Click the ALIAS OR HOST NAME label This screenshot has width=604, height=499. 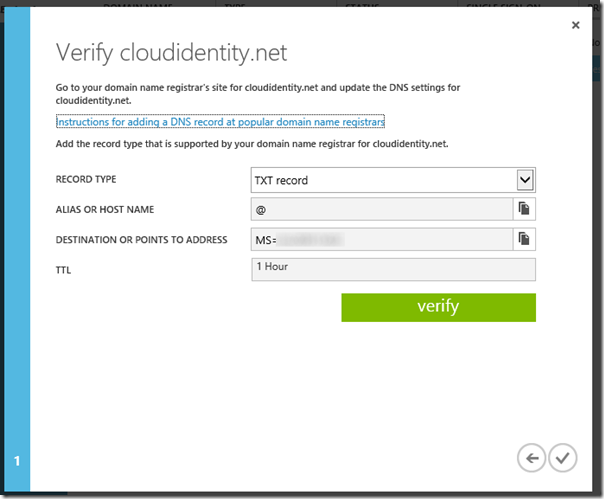pos(105,209)
